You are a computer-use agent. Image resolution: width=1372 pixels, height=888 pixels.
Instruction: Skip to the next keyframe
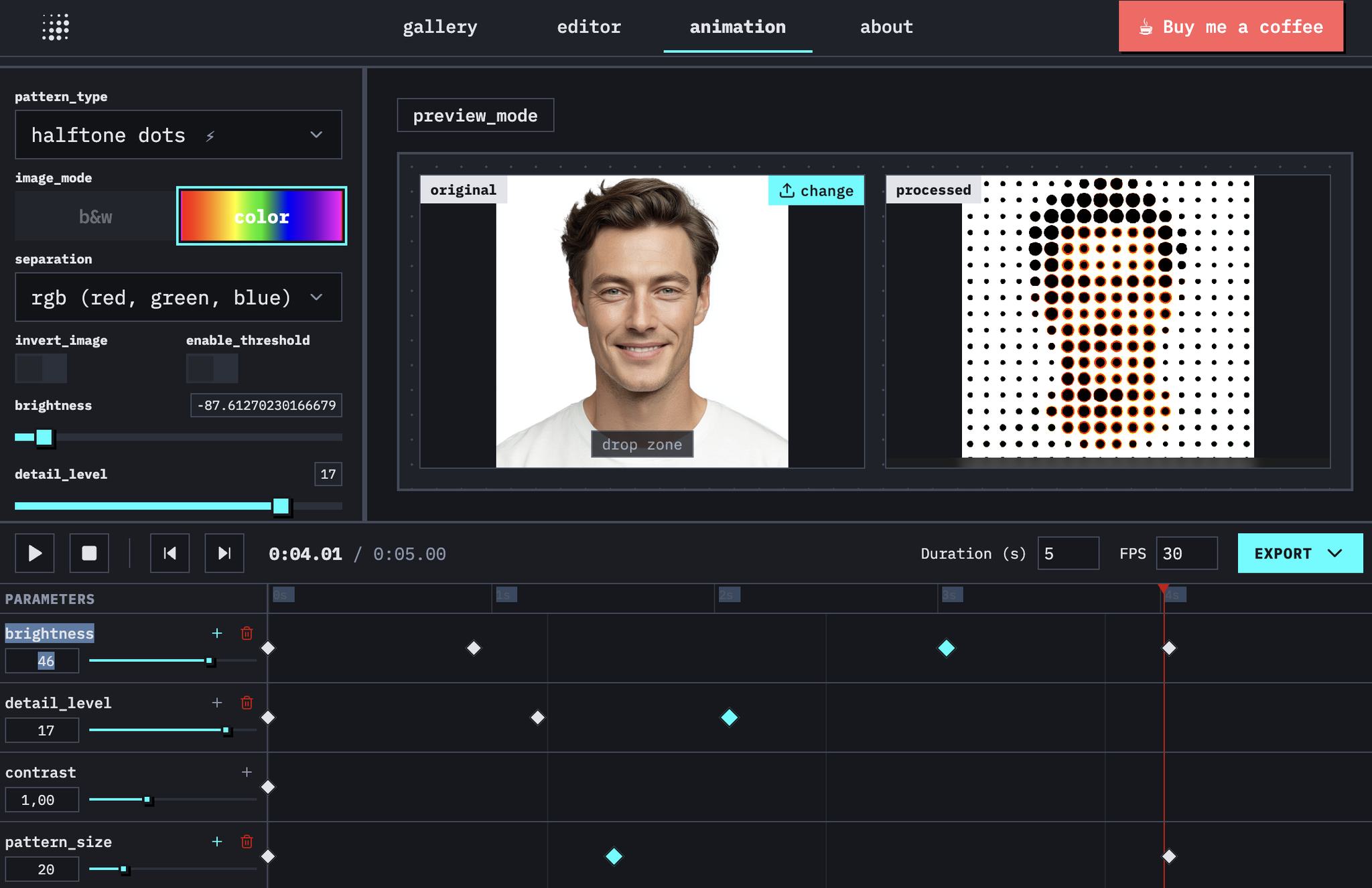pyautogui.click(x=224, y=553)
